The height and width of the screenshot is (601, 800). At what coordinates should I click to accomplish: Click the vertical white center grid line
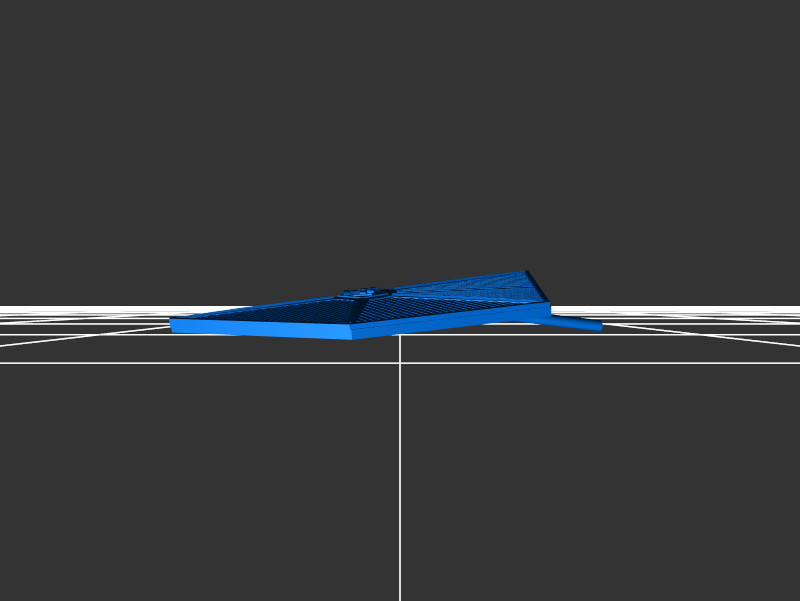400,480
